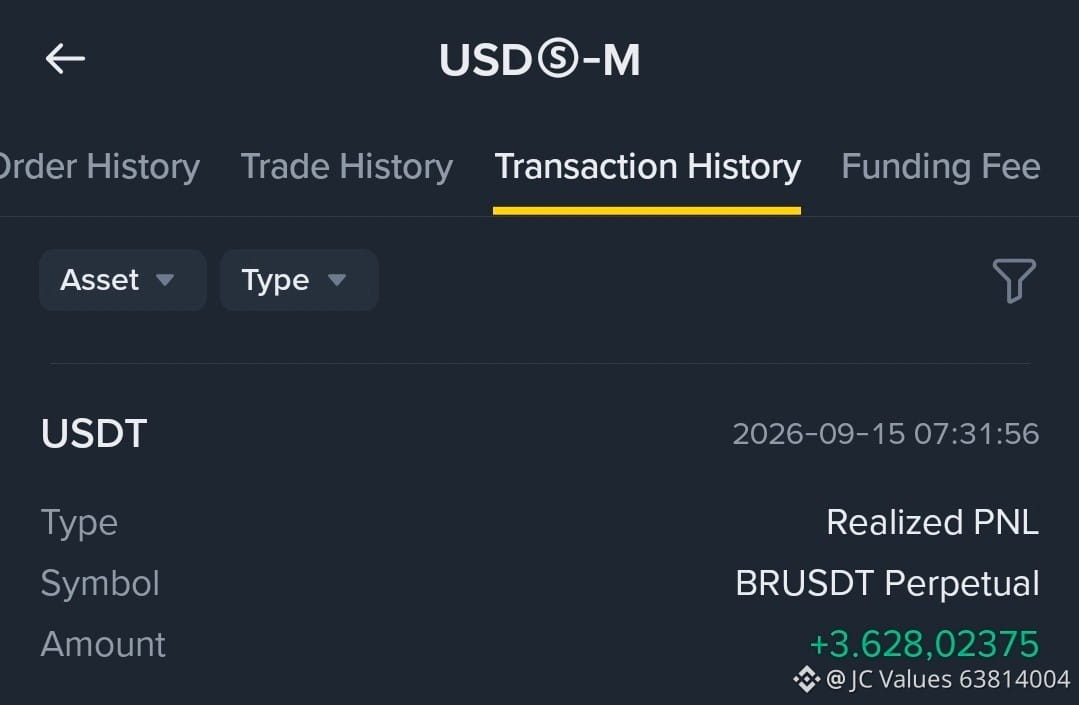This screenshot has height=705, width=1079.
Task: Switch to Funding Fee tab
Action: tap(941, 167)
